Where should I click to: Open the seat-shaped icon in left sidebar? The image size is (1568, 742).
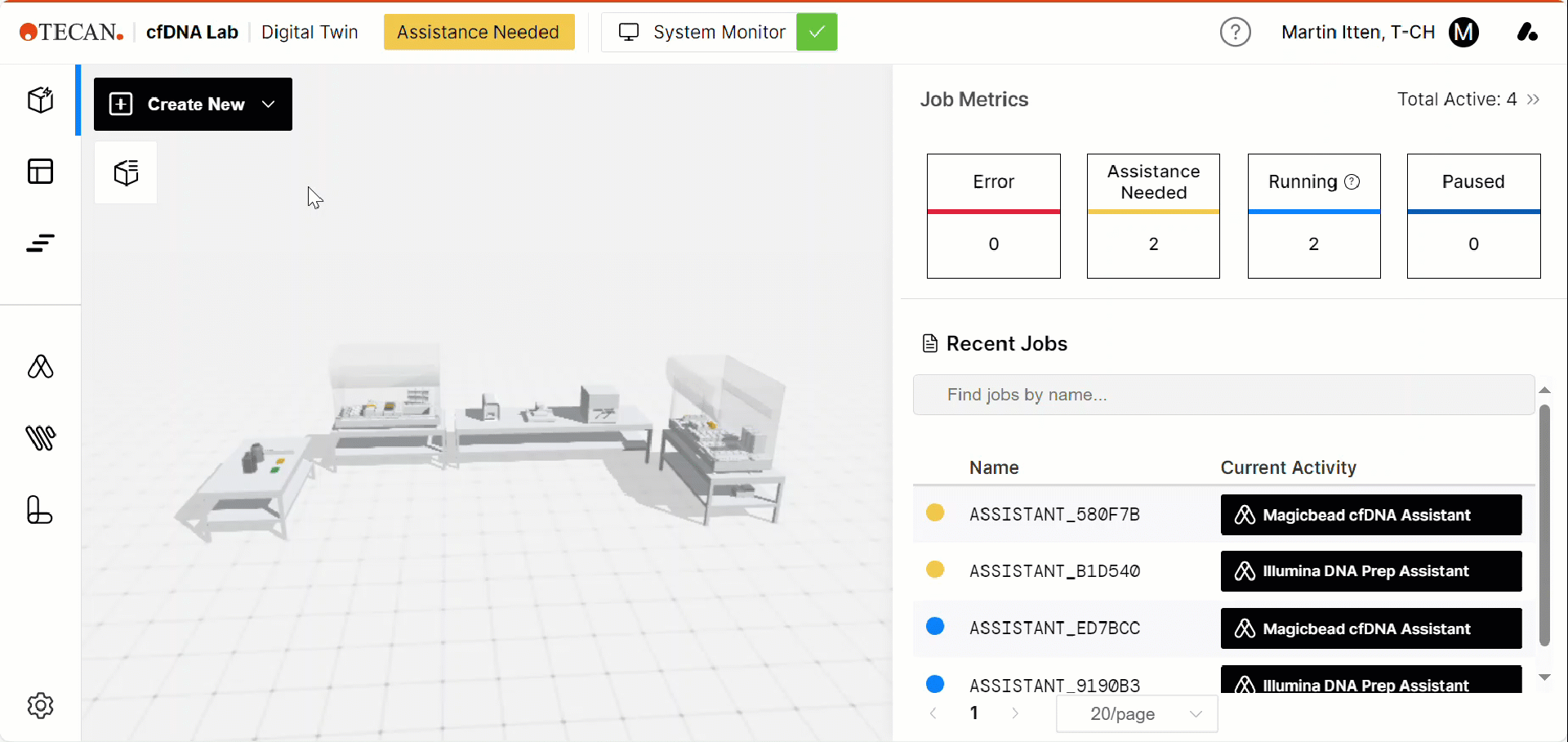[39, 510]
